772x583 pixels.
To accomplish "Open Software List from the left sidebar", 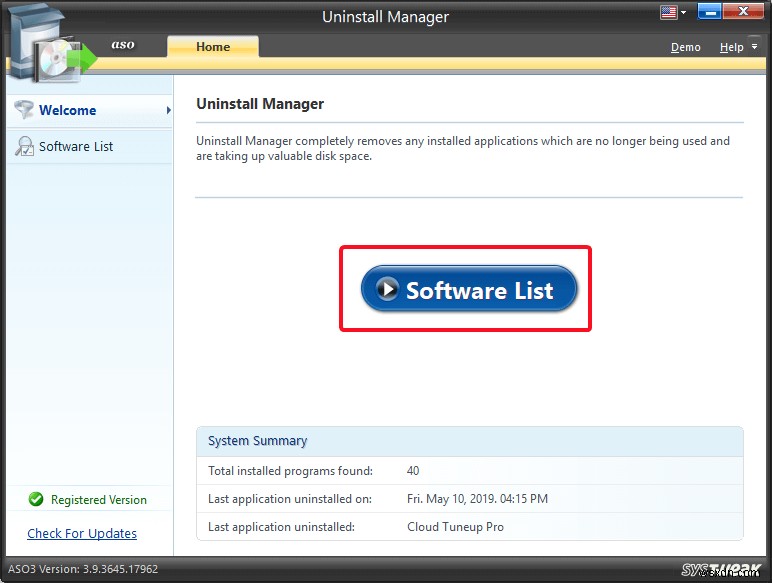I will click(x=76, y=146).
